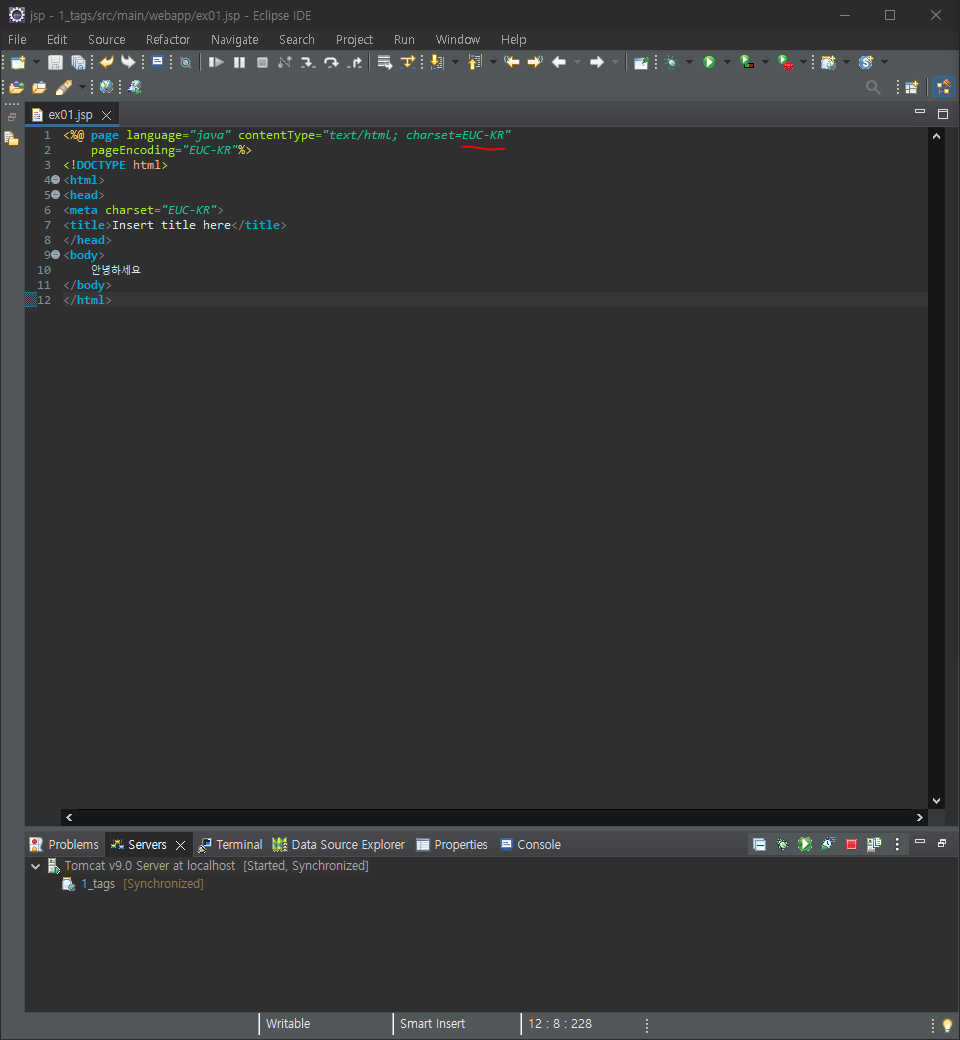Click the Coverage run icon

tap(746, 62)
